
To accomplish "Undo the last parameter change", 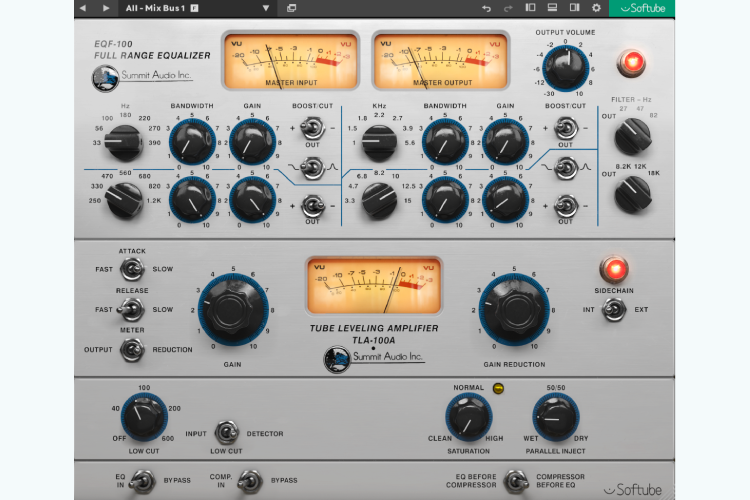I will coord(486,8).
